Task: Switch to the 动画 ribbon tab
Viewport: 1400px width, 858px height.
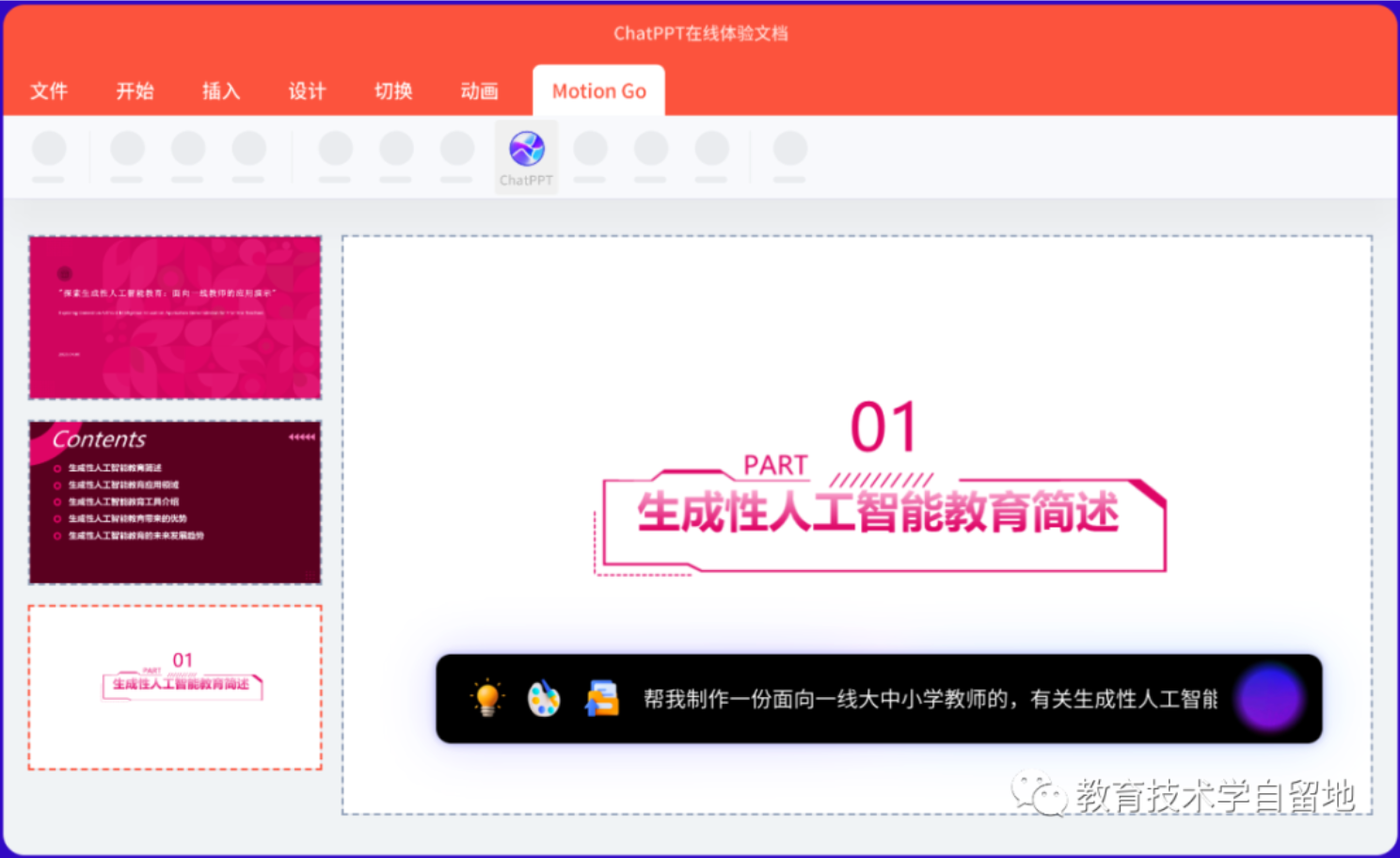Action: coord(479,90)
